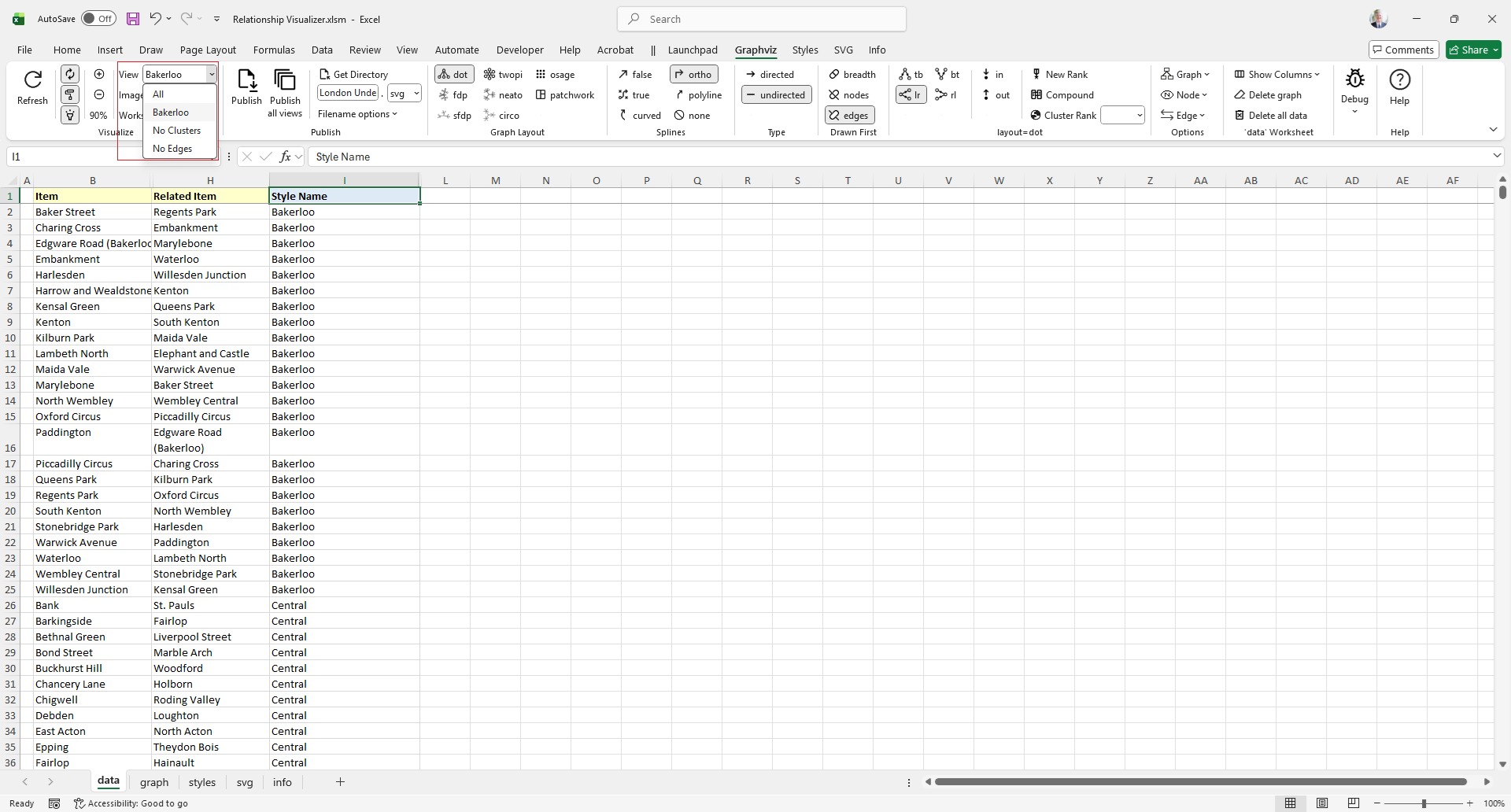Click the zoom slider in status bar
This screenshot has height=812, width=1511.
1424,803
